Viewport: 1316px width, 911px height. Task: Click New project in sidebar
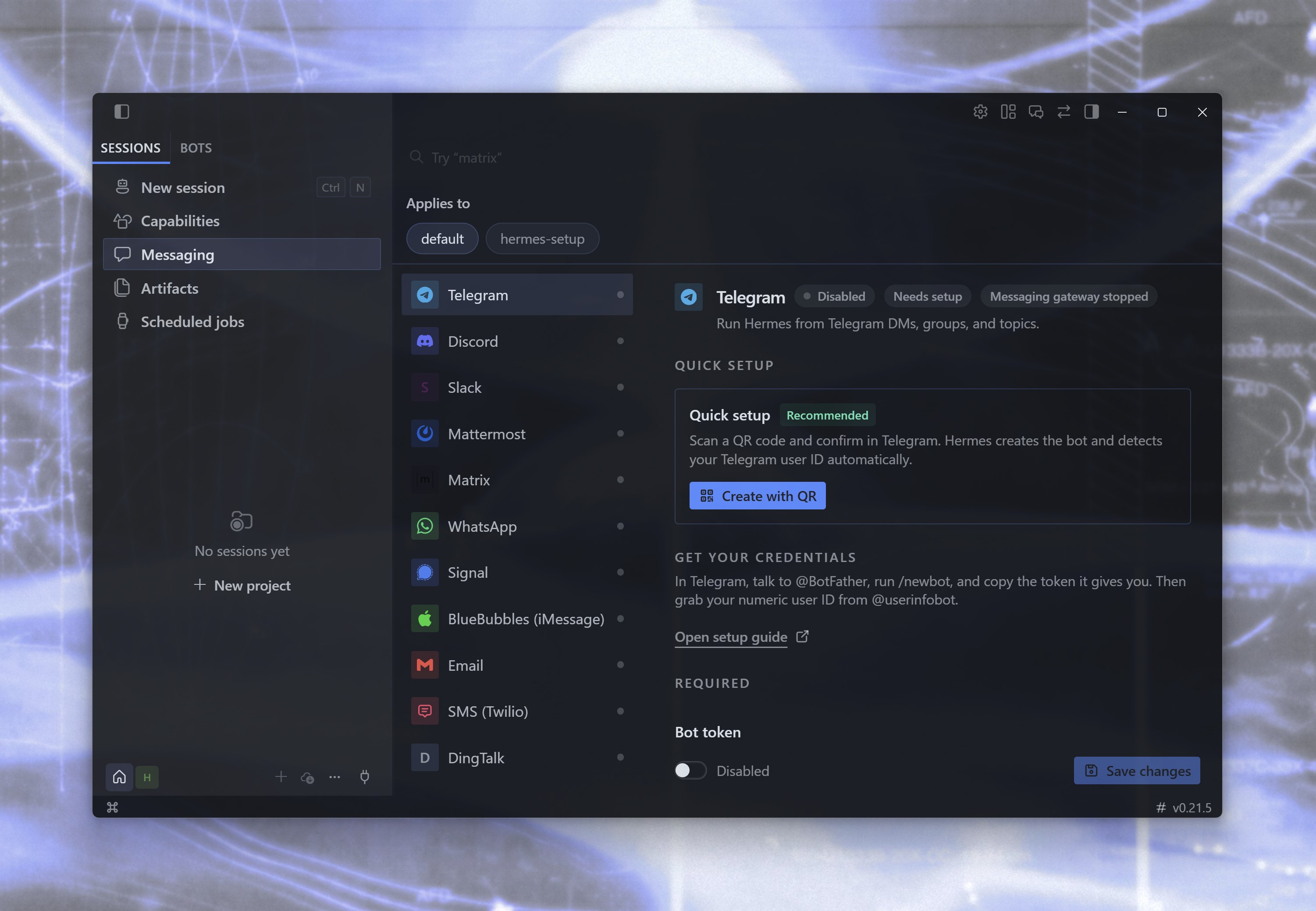pyautogui.click(x=242, y=586)
